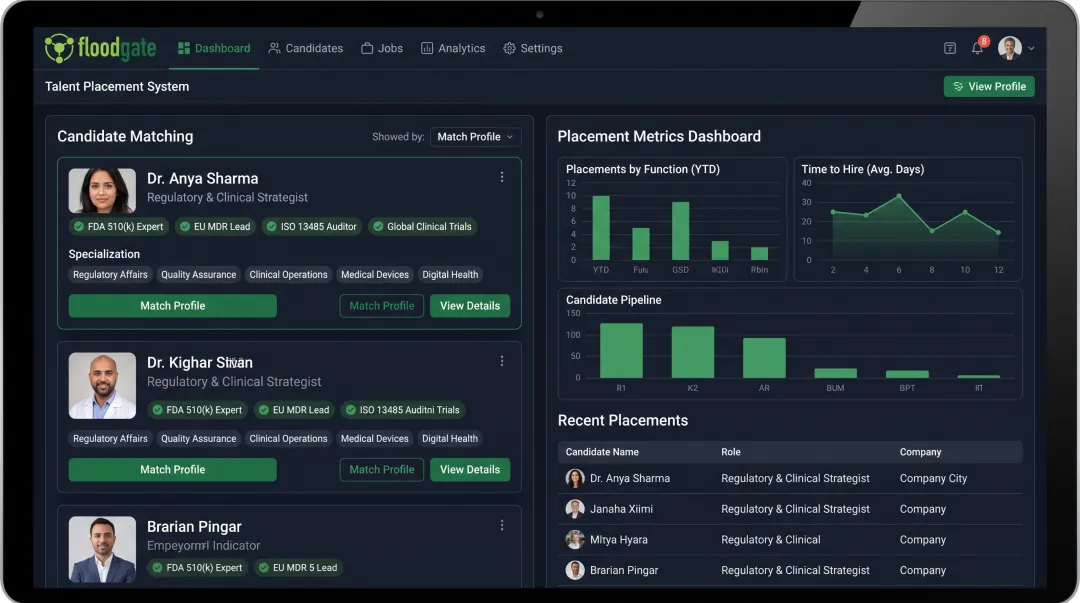This screenshot has height=603, width=1080.
Task: Click View Details on Anya Sharma's card
Action: click(x=470, y=306)
